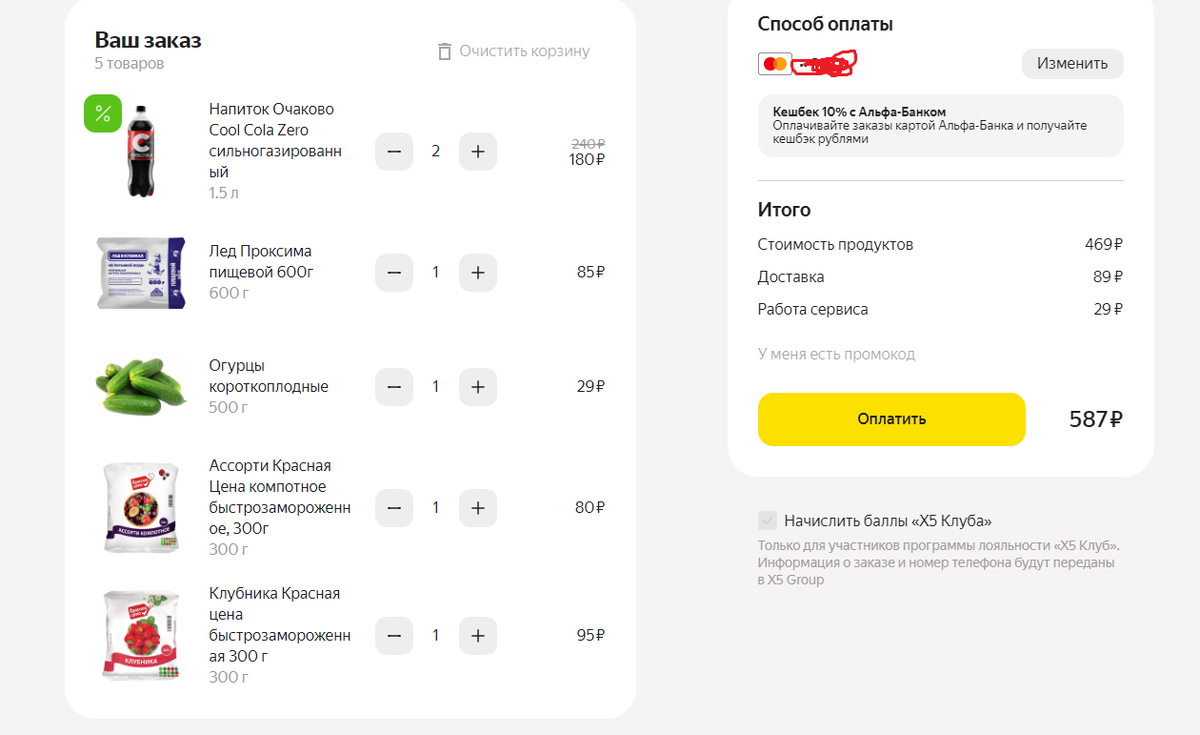Image resolution: width=1200 pixels, height=735 pixels.
Task: Toggle the «X5 Клуба» points checkbox
Action: click(x=768, y=521)
